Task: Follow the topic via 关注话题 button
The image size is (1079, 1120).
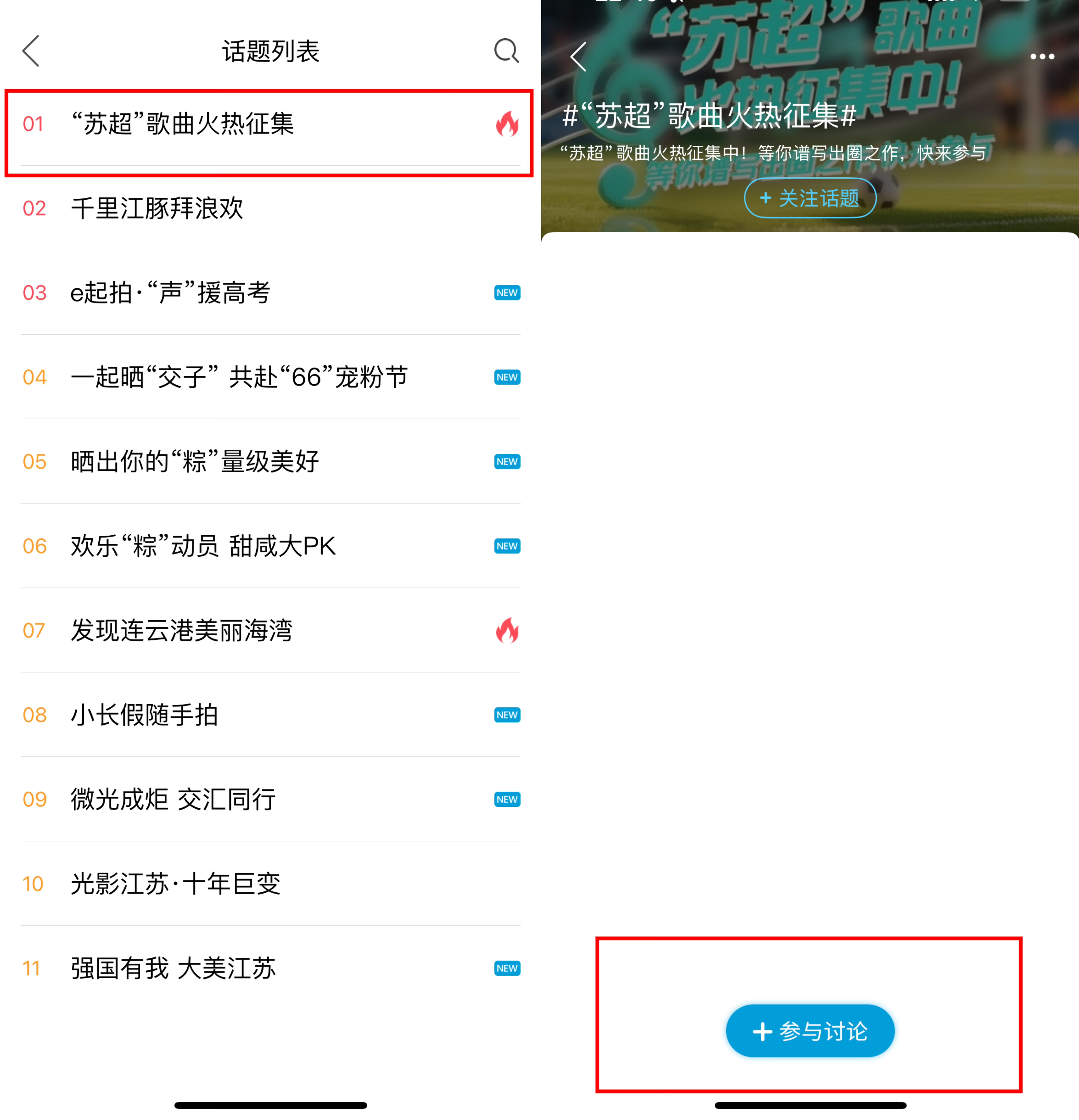Action: [810, 198]
